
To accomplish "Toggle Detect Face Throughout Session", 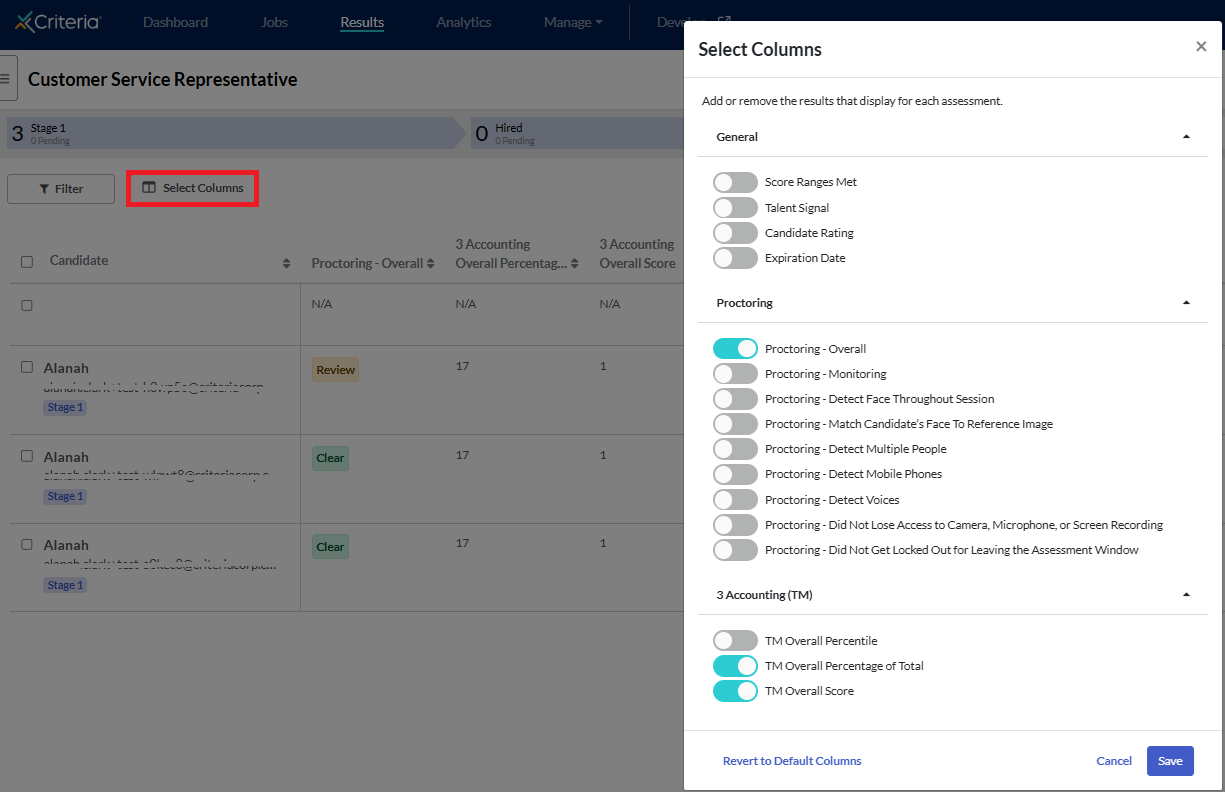I will click(735, 399).
